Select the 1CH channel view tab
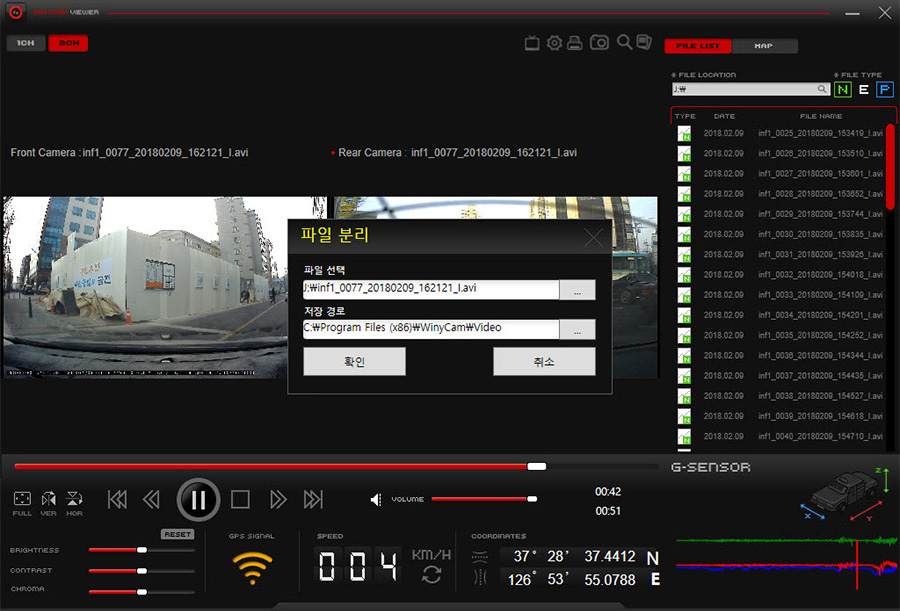Image resolution: width=900 pixels, height=611 pixels. 25,43
